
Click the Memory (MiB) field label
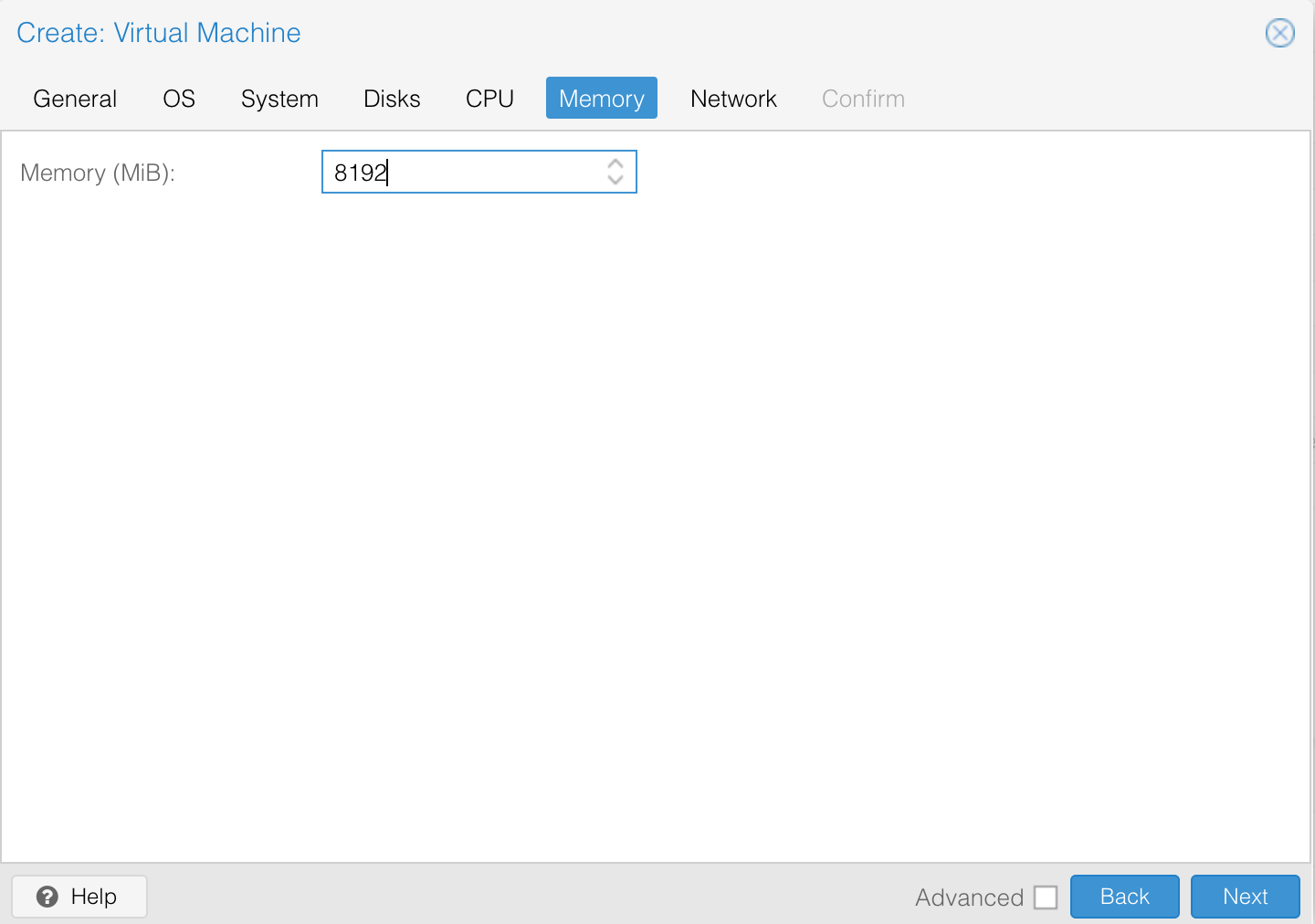pyautogui.click(x=96, y=173)
